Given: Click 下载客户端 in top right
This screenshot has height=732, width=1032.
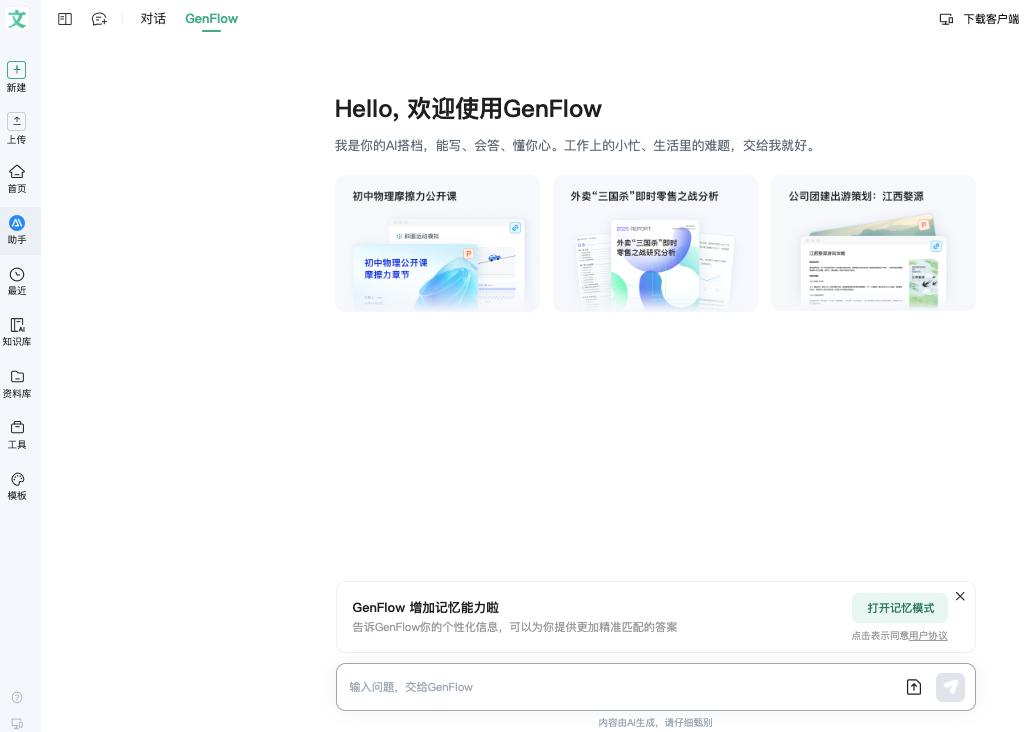Looking at the screenshot, I should pos(979,19).
